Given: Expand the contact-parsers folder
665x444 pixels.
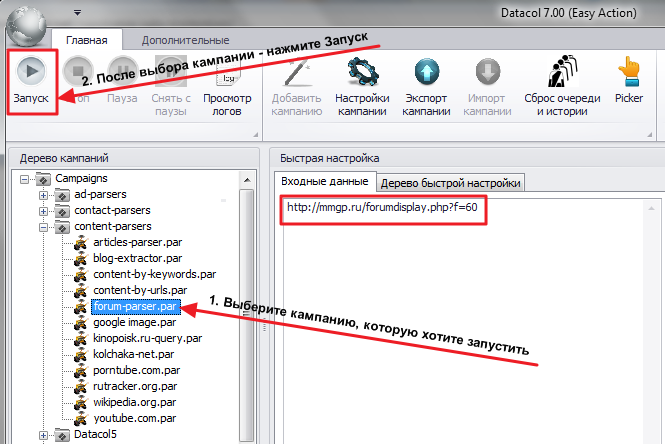Looking at the screenshot, I should [x=43, y=211].
